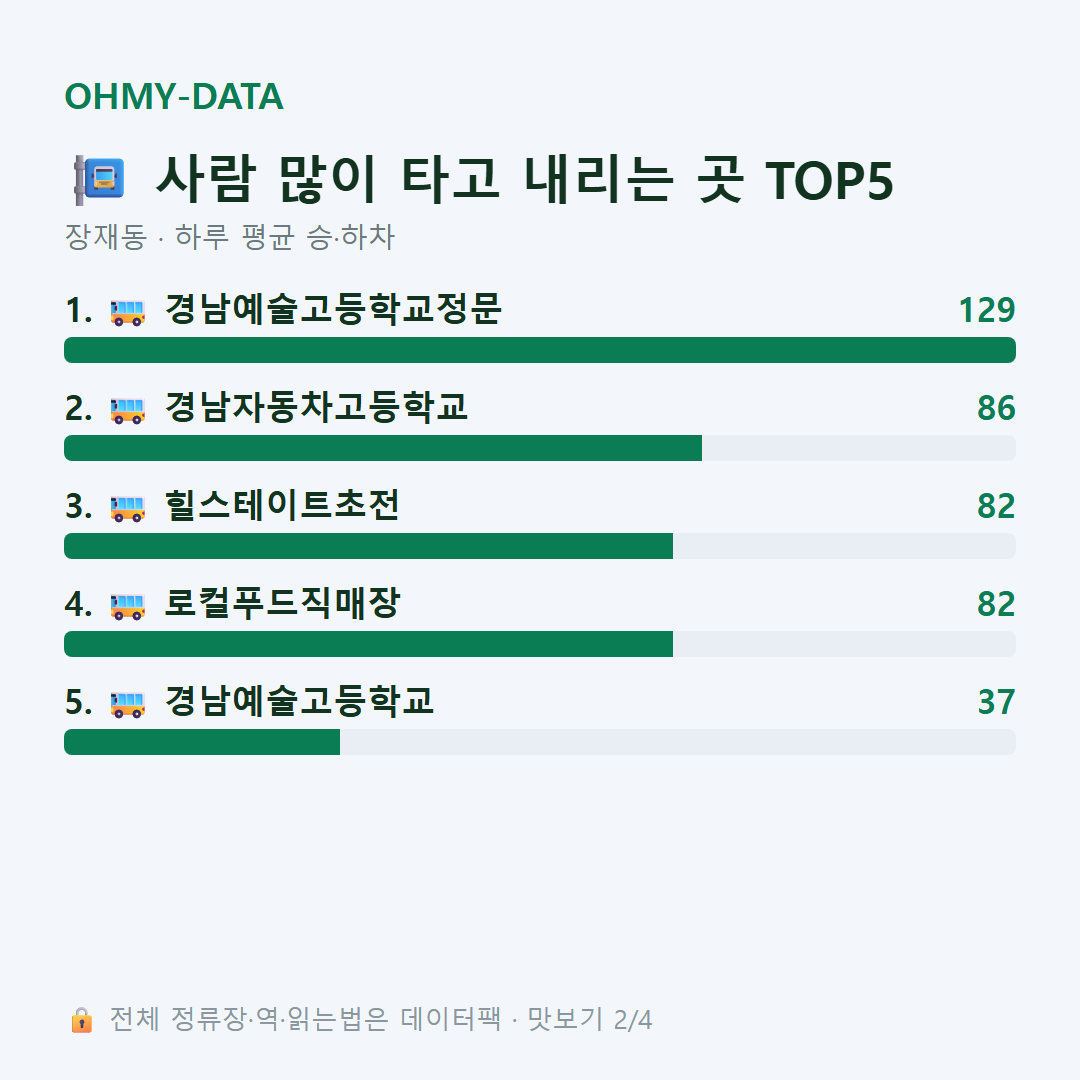Select the 경남자동차고등학교 stop name
This screenshot has height=1080, width=1080.
coord(316,407)
